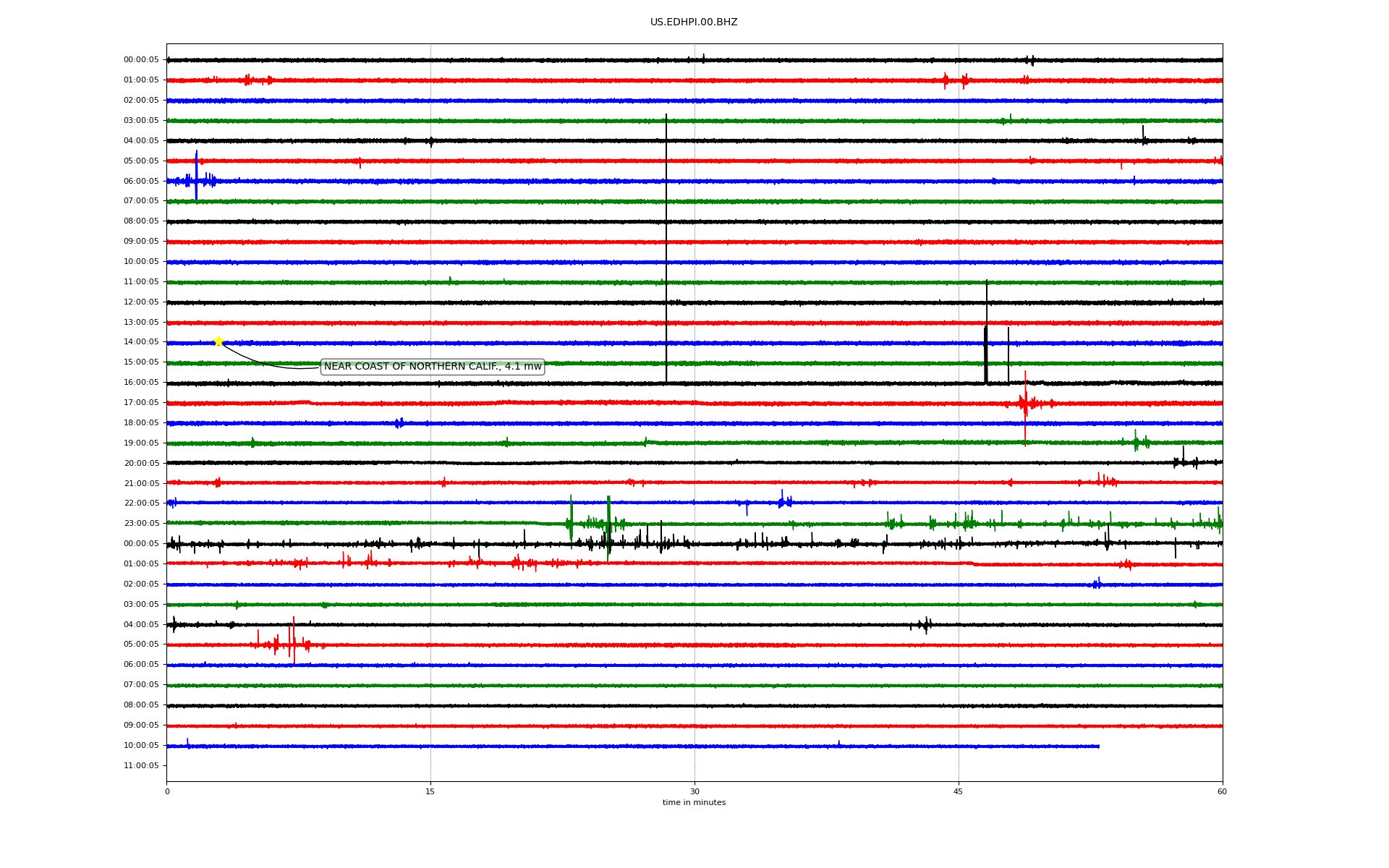The image size is (1389, 868).
Task: Click the 30 tick on x-axis
Action: coord(694,791)
